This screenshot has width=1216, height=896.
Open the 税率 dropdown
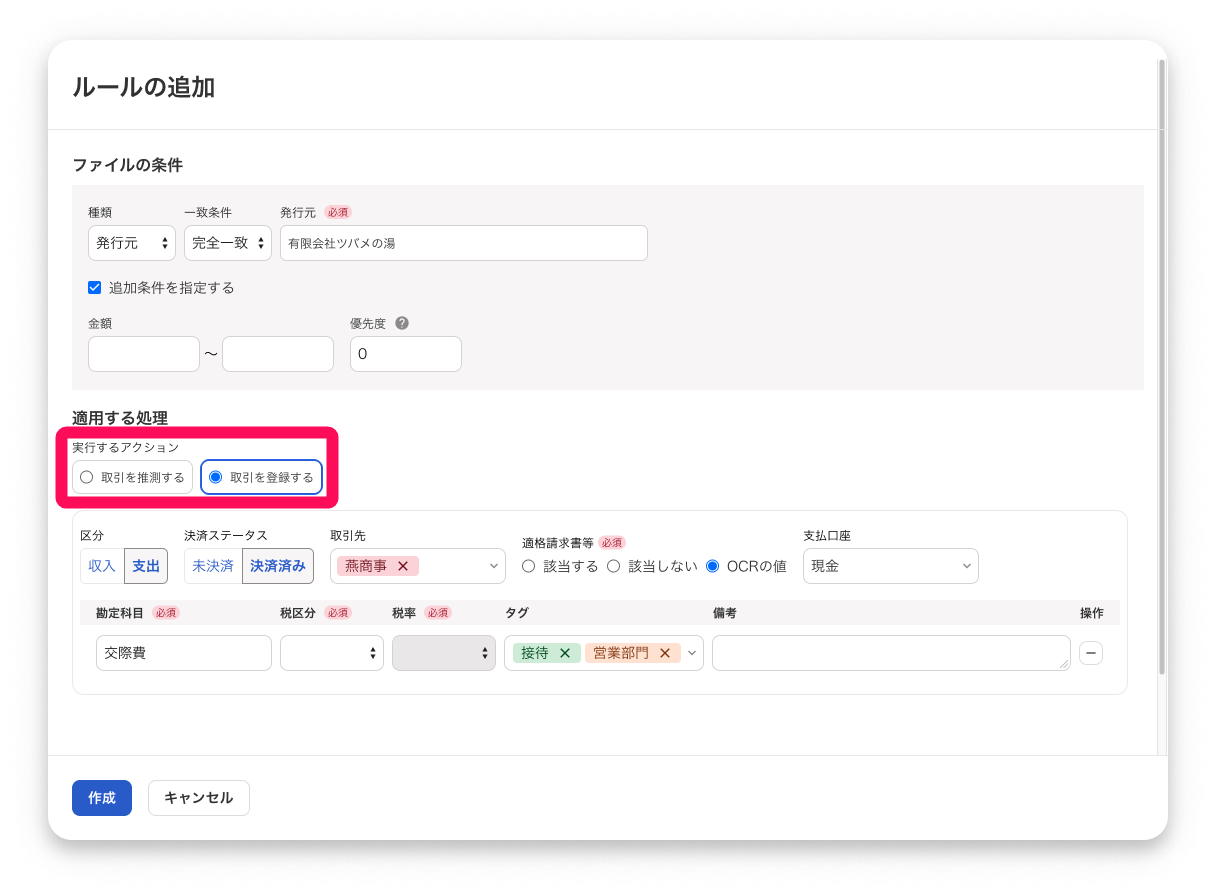click(x=444, y=653)
